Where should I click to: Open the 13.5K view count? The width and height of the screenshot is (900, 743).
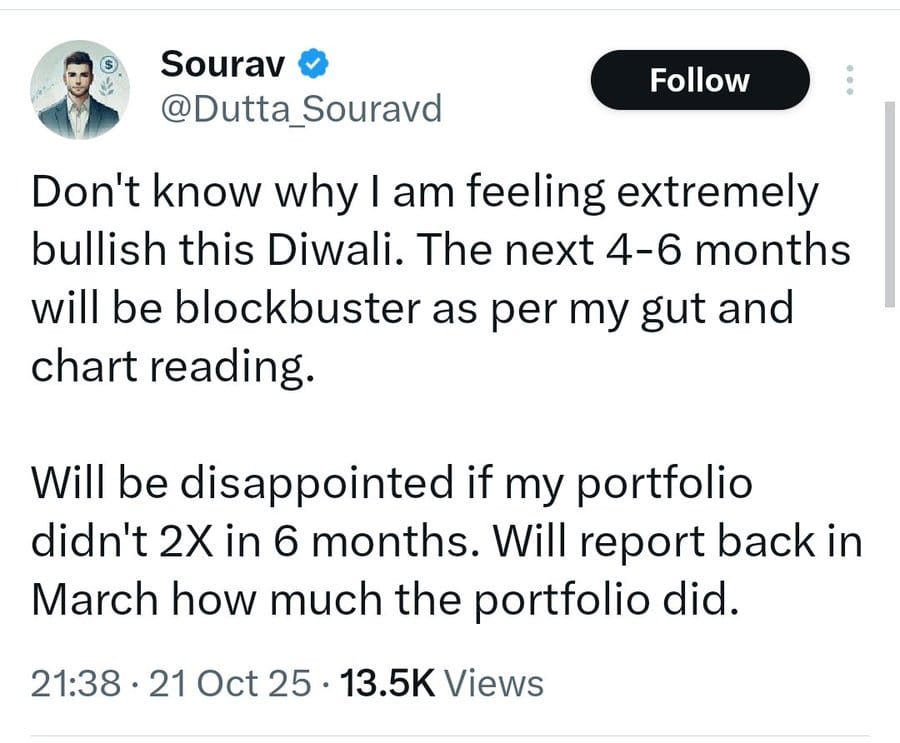(386, 684)
